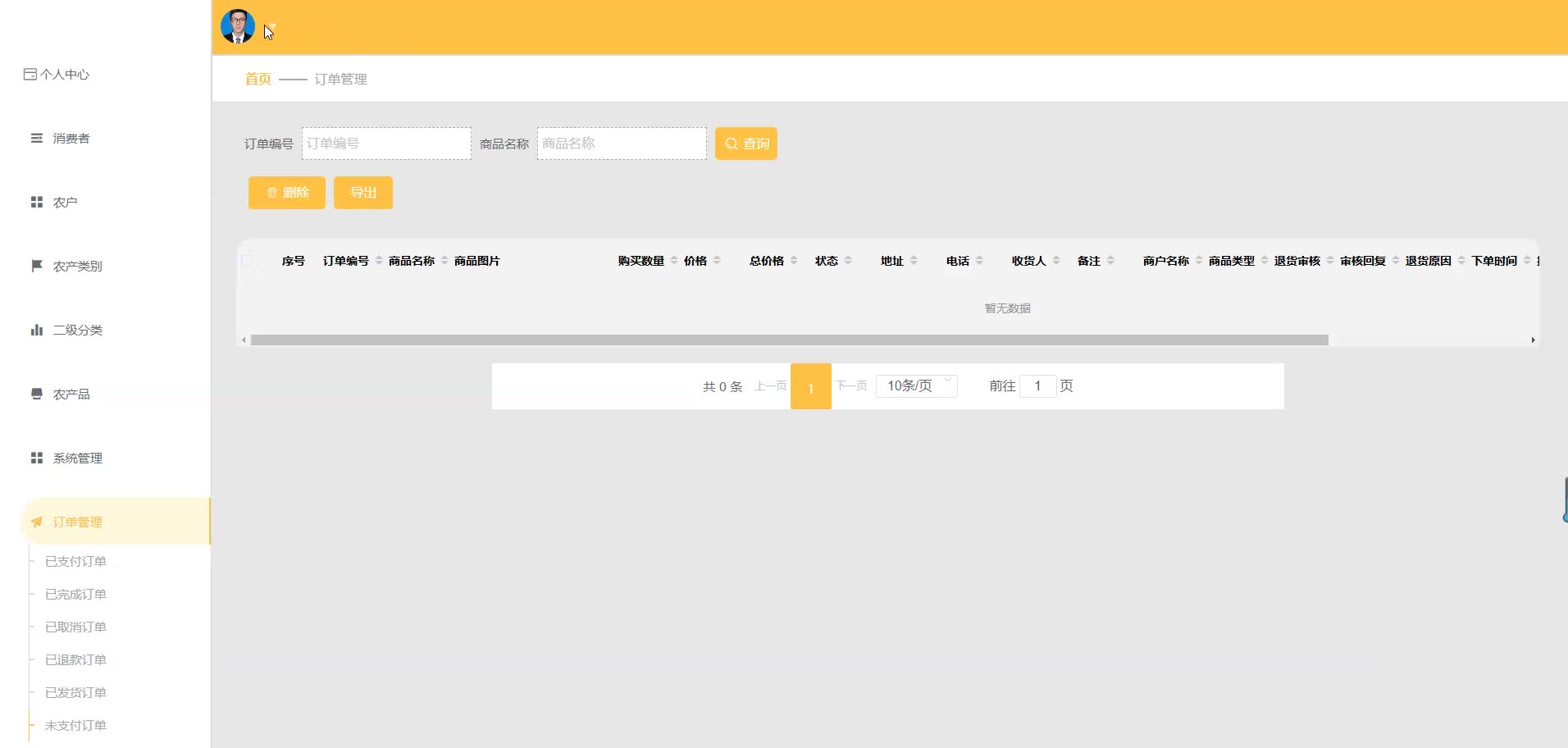This screenshot has height=748, width=1568.
Task: Go to the 首页 breadcrumb link
Action: click(258, 80)
